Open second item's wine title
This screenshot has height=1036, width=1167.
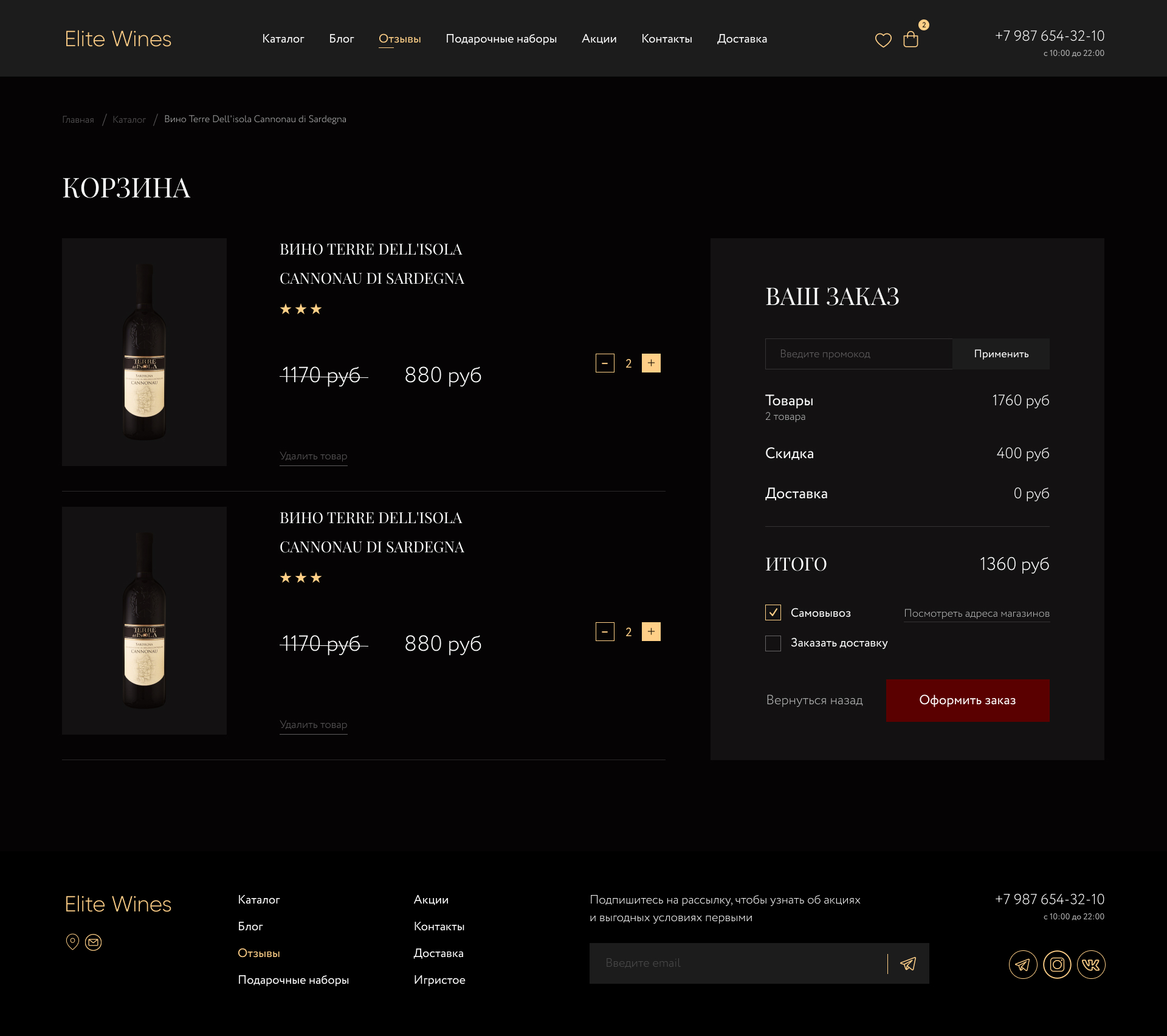coord(372,532)
